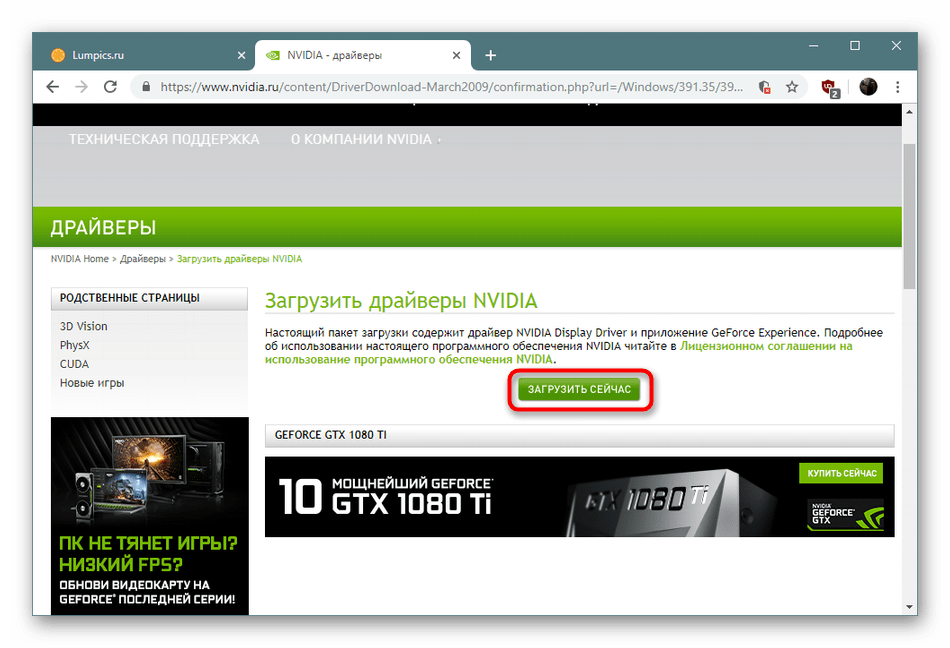Click the scrollbar up arrow
Screen dimensions: 950x648
[909, 112]
